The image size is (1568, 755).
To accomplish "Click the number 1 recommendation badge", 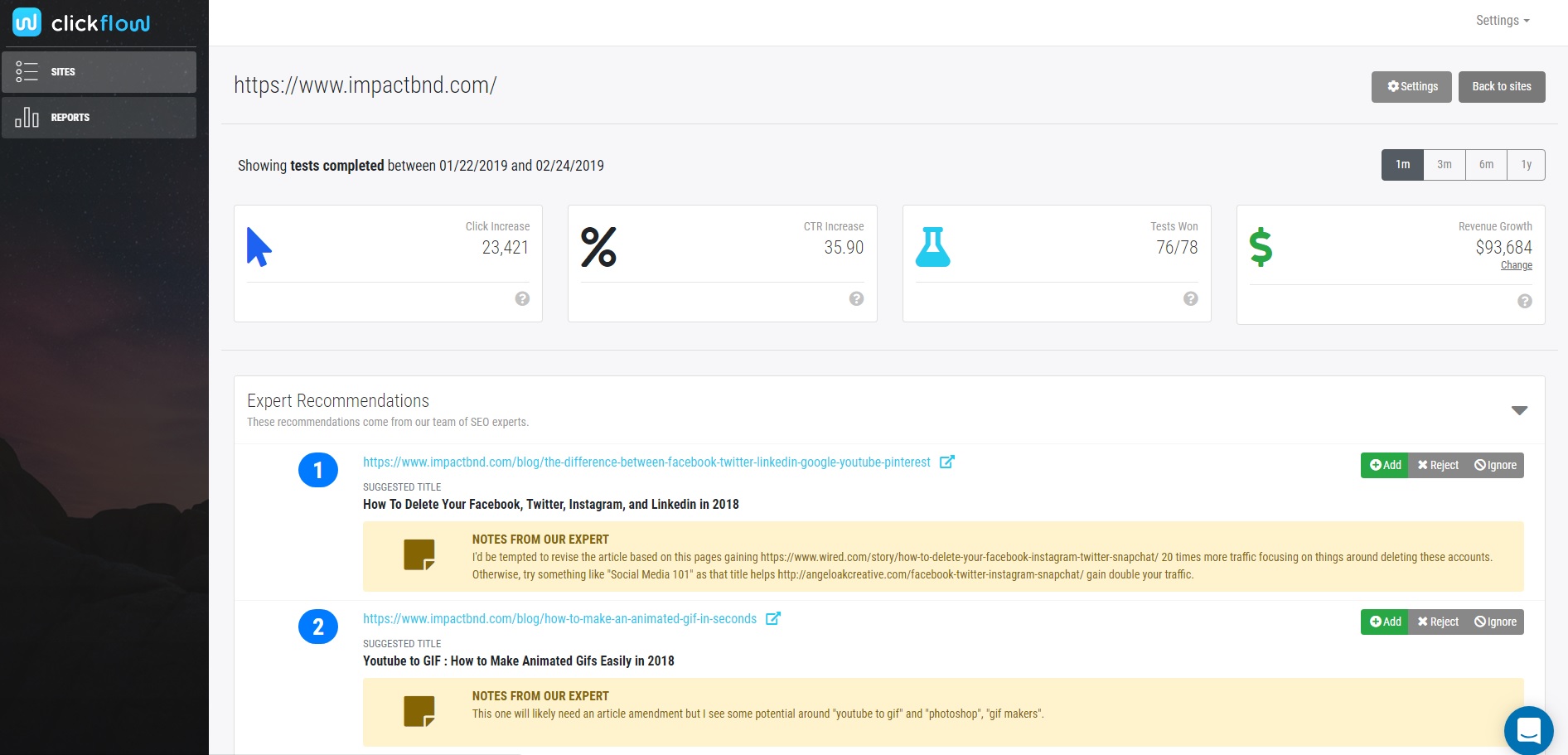I will pyautogui.click(x=318, y=470).
